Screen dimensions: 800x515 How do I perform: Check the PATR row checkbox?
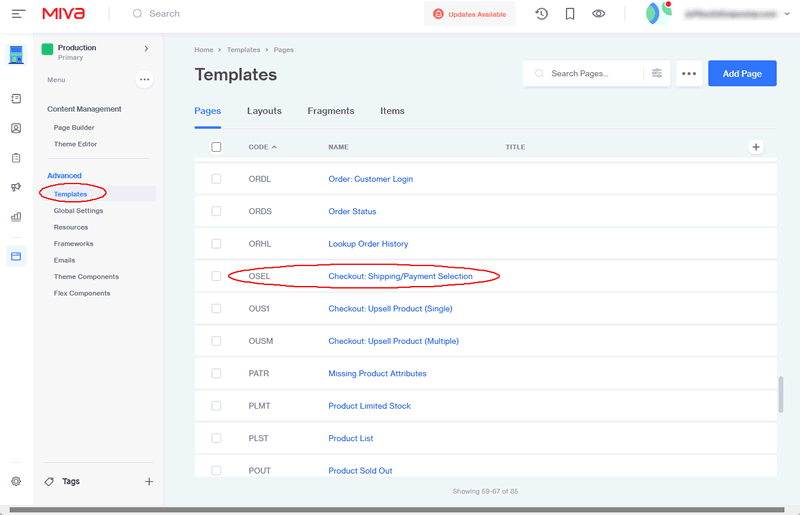216,373
